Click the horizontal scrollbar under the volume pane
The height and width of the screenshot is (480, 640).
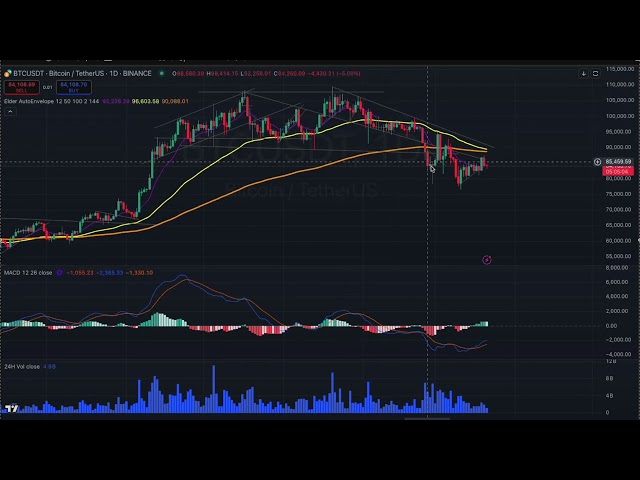tap(427, 418)
